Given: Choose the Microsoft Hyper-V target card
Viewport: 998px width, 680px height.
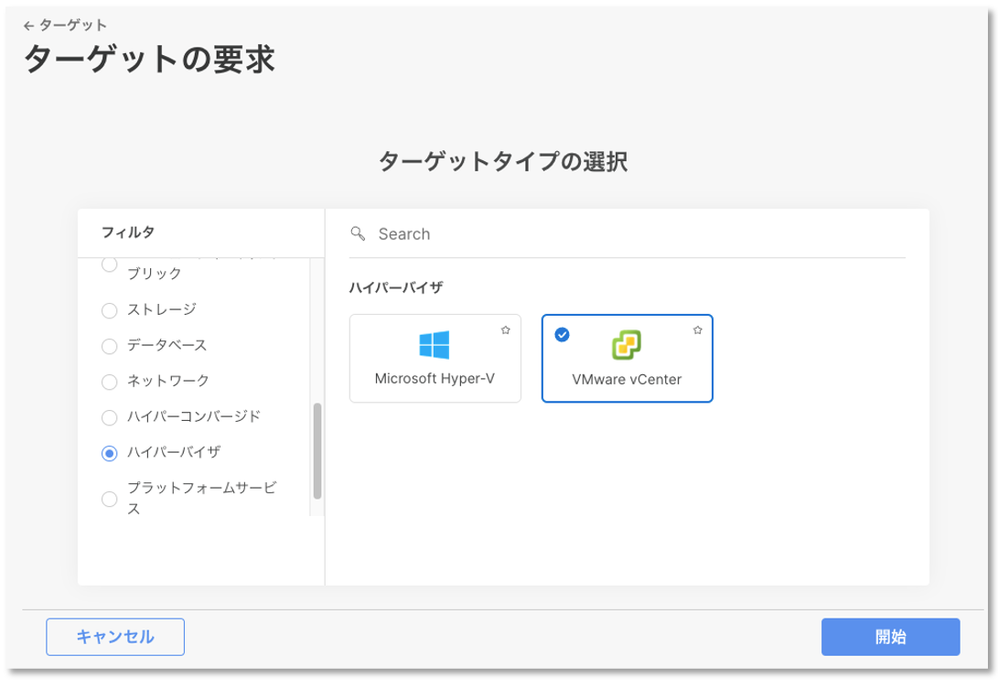Looking at the screenshot, I should click(x=435, y=358).
